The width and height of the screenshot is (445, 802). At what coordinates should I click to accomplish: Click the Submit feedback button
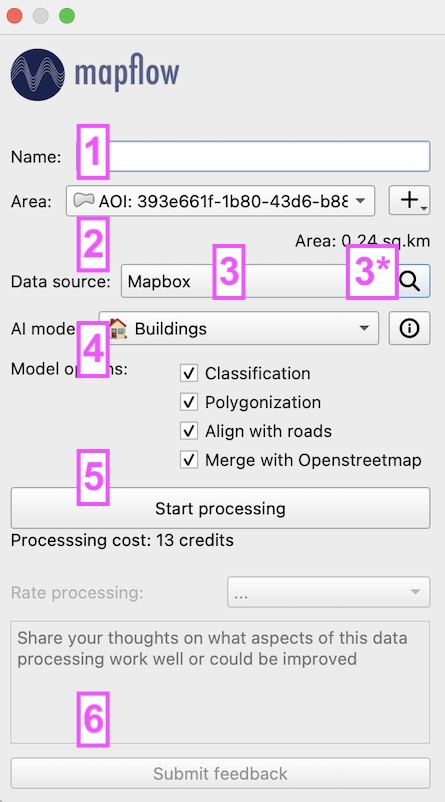coord(220,773)
